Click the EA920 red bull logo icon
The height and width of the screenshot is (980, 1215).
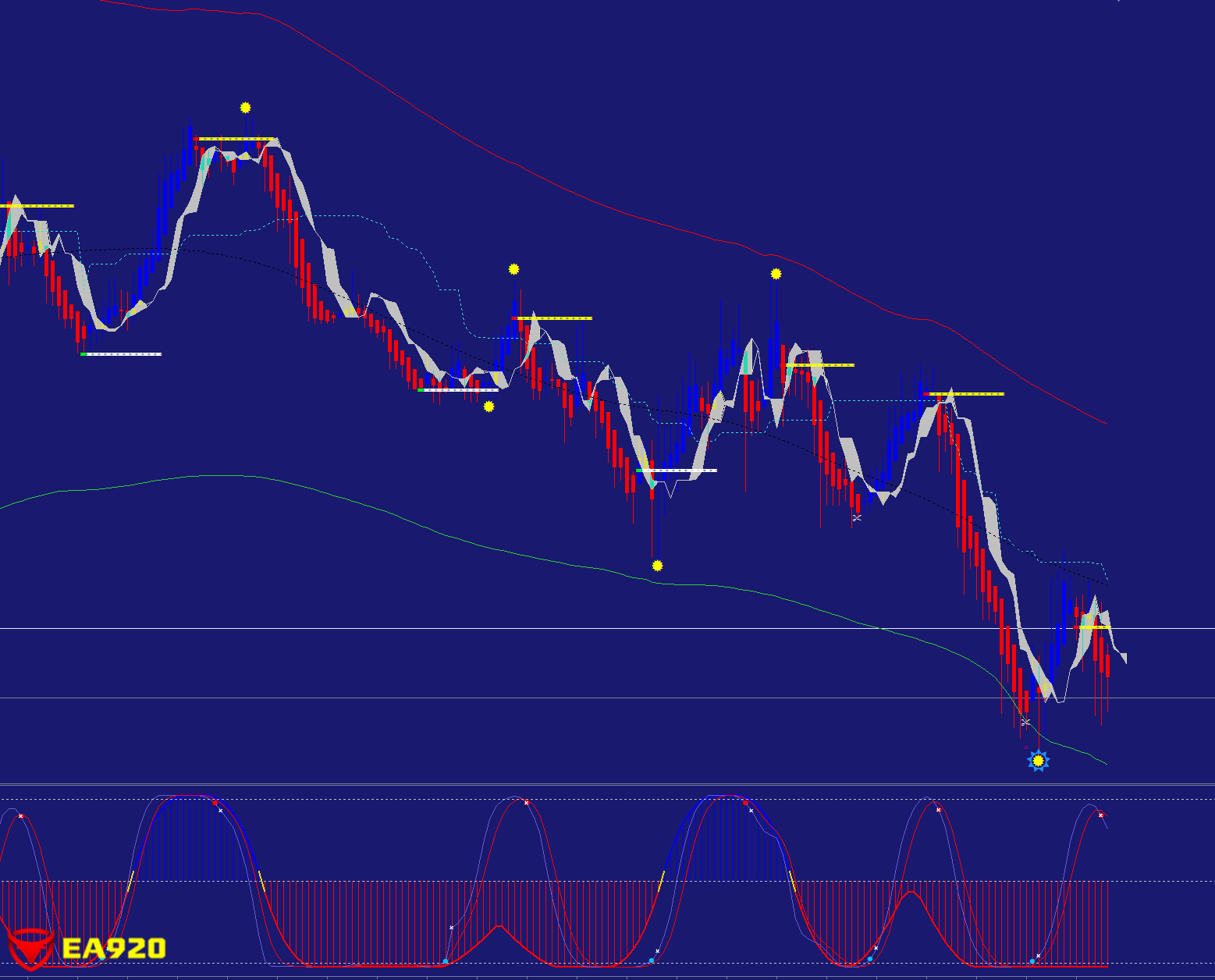coord(30,947)
